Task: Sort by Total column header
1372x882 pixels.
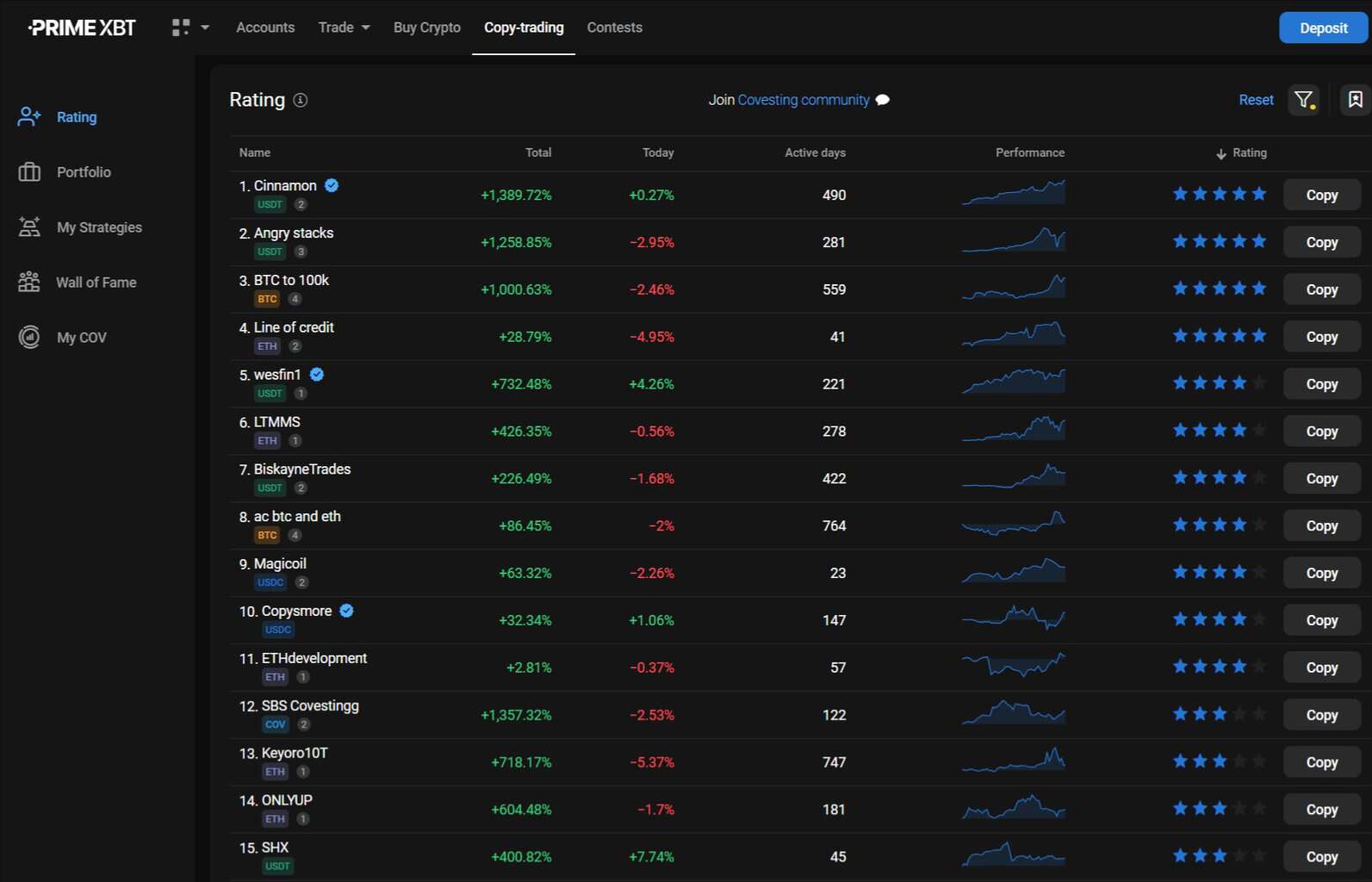Action: [538, 152]
